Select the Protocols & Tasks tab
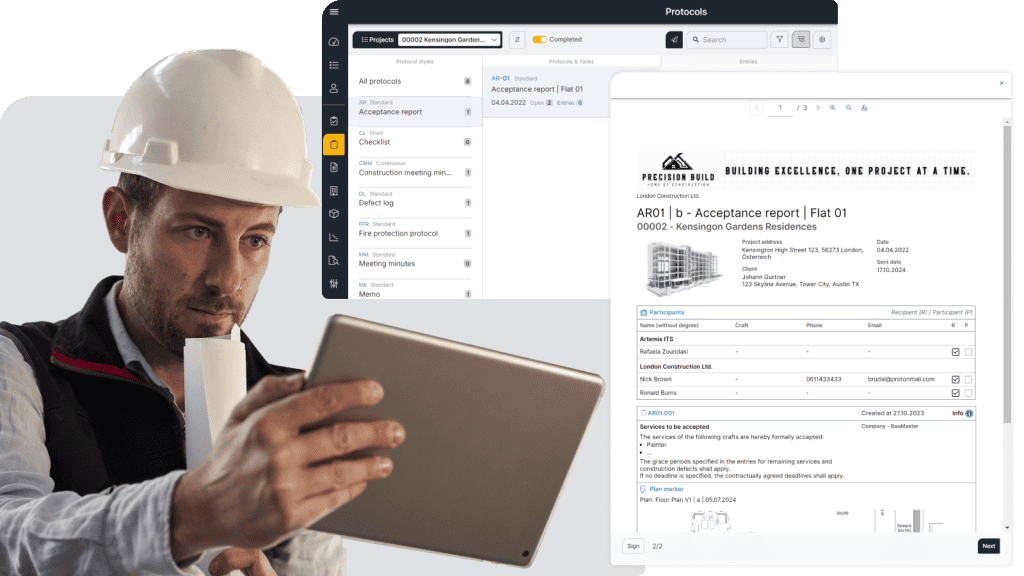1024x576 pixels. (x=571, y=61)
